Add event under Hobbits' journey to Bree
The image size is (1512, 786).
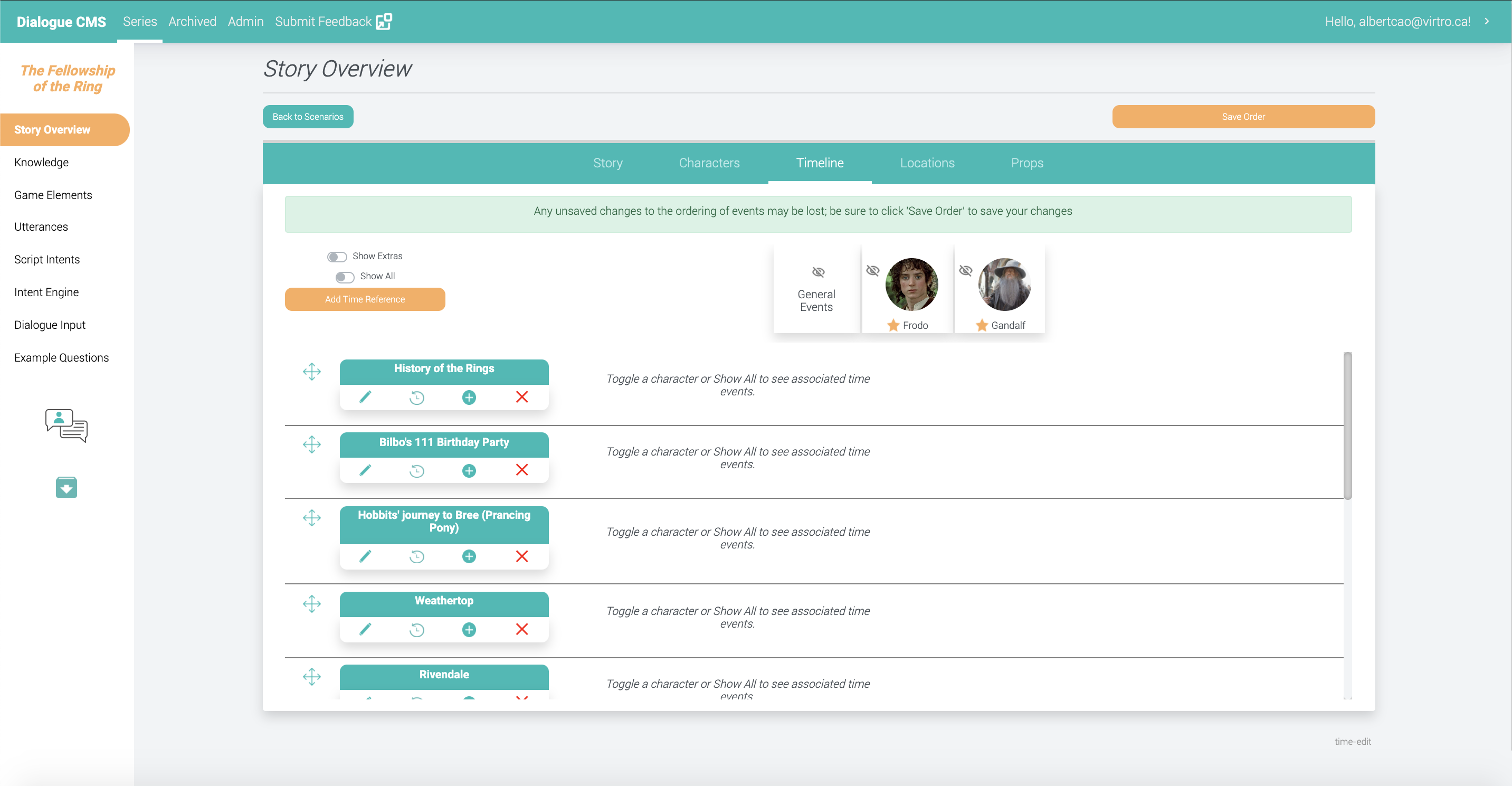pyautogui.click(x=469, y=556)
